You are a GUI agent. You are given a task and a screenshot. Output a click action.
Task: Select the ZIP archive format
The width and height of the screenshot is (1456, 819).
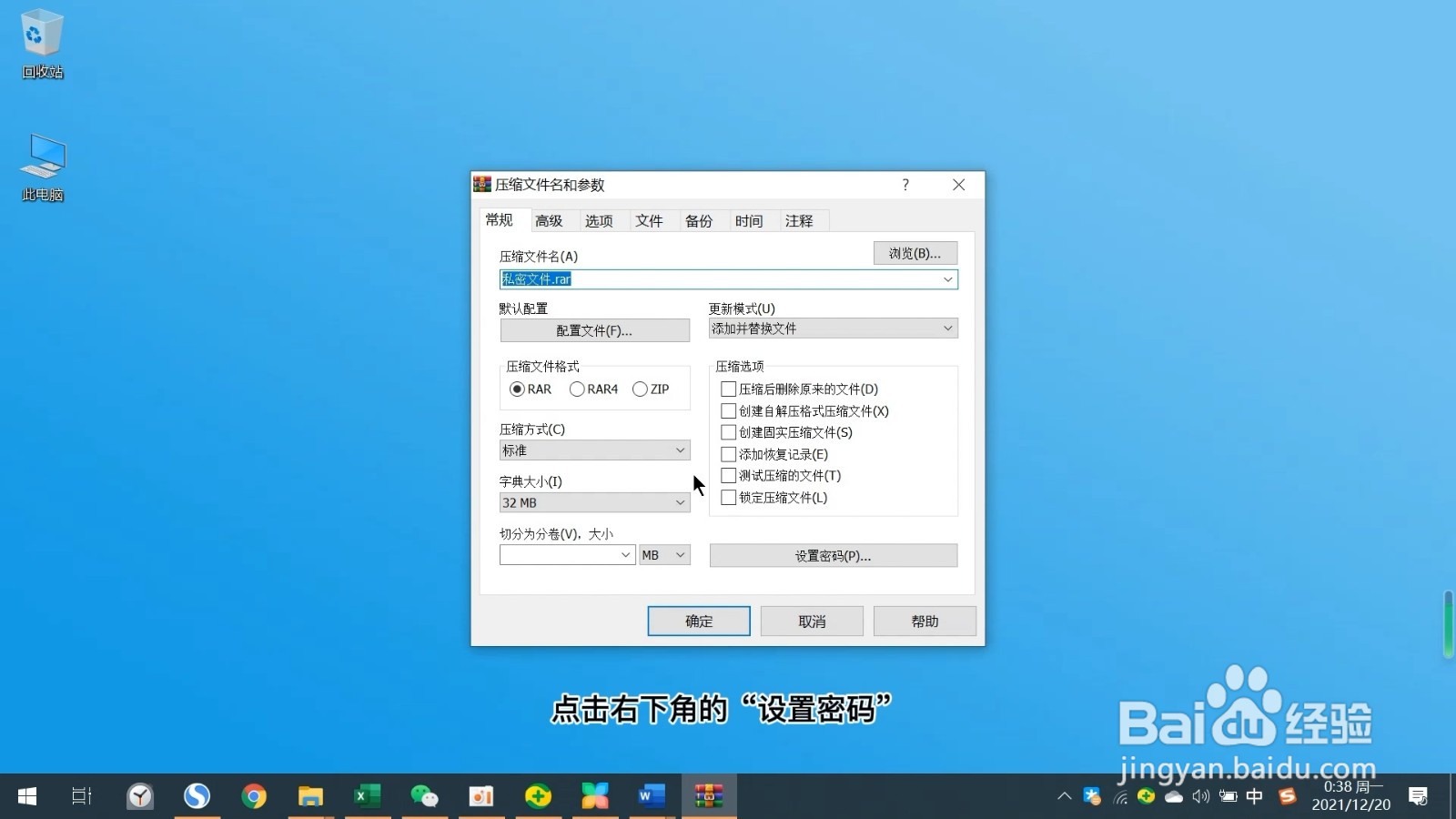point(640,389)
